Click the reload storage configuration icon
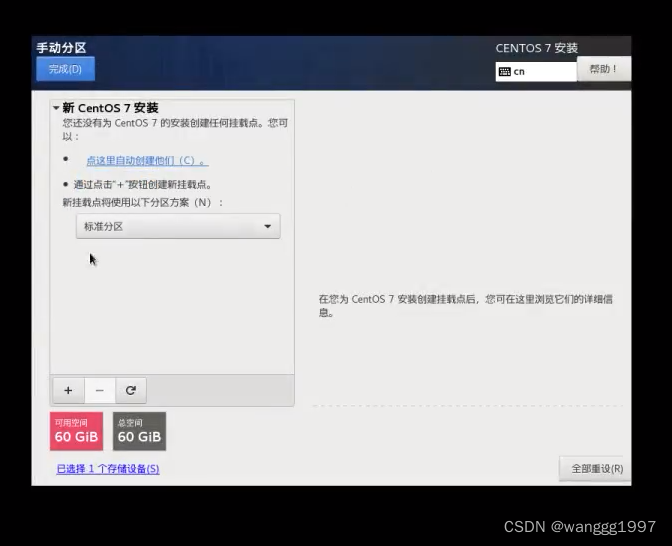This screenshot has width=672, height=546. [131, 390]
